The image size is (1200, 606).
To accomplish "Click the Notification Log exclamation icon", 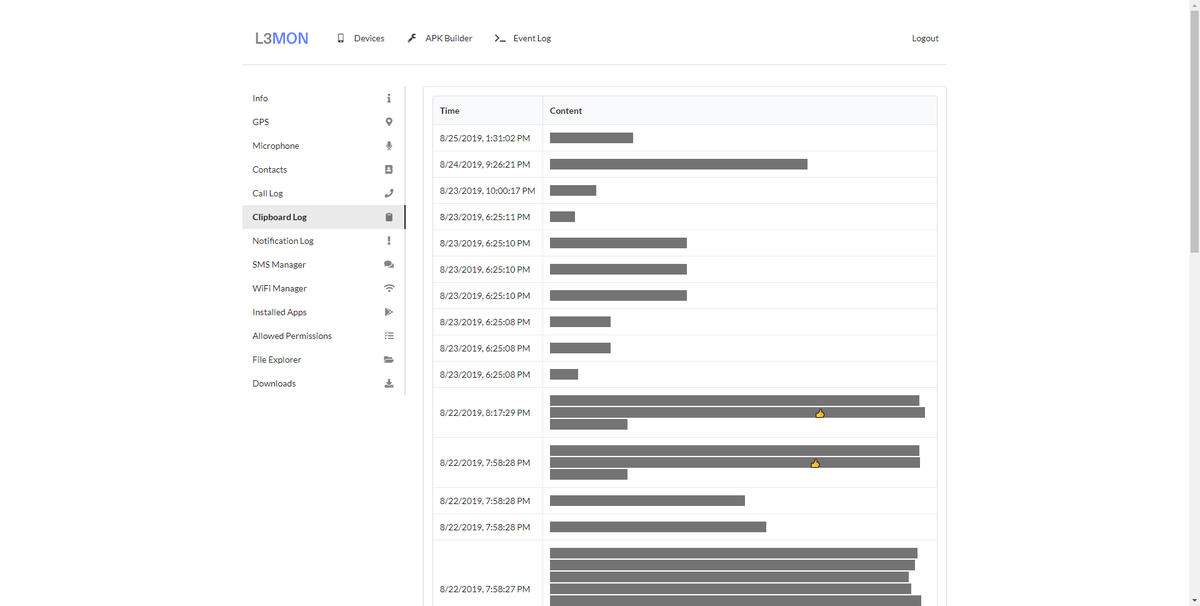I will point(389,241).
